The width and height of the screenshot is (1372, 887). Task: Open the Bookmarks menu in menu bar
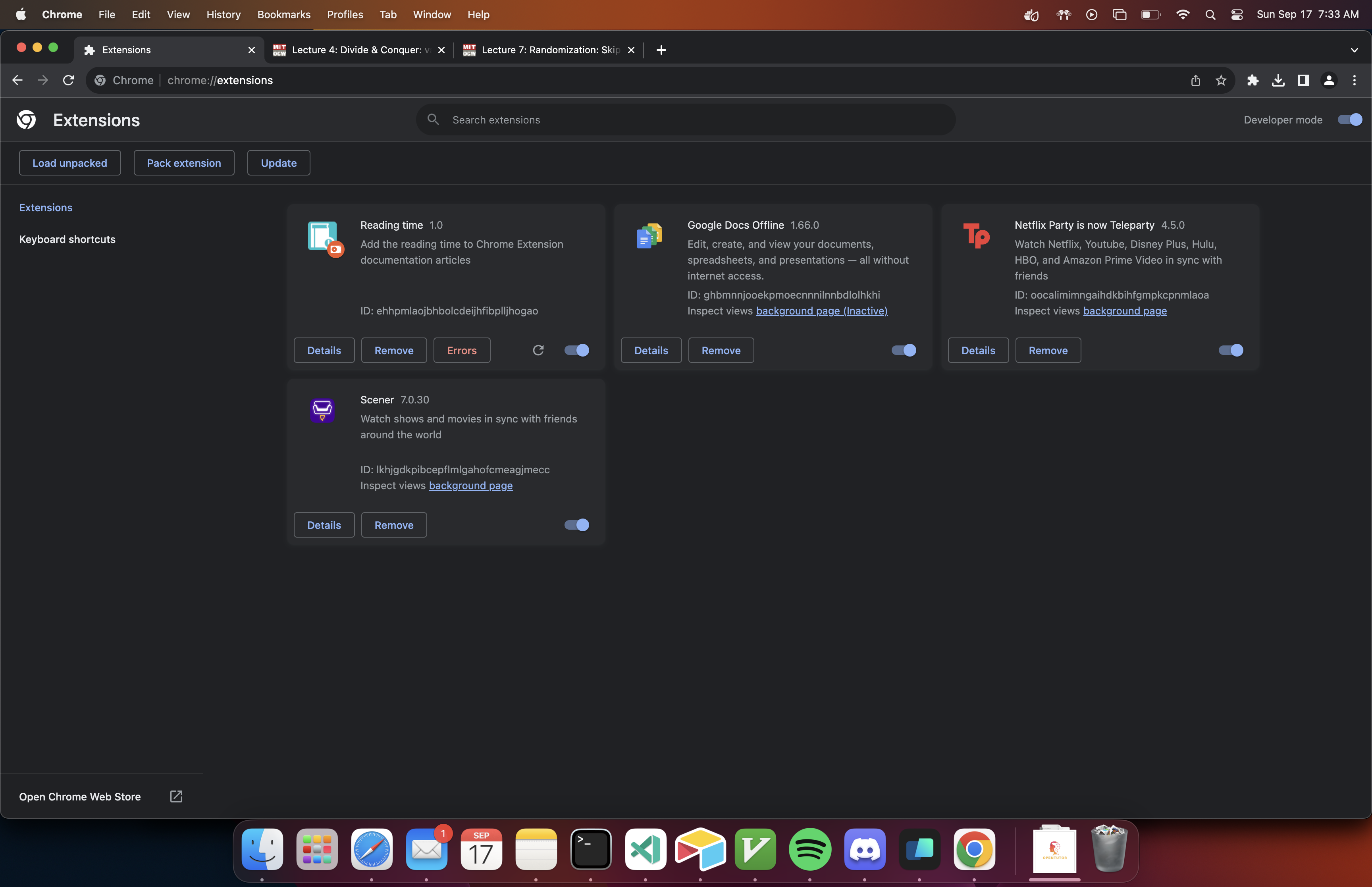click(x=283, y=14)
